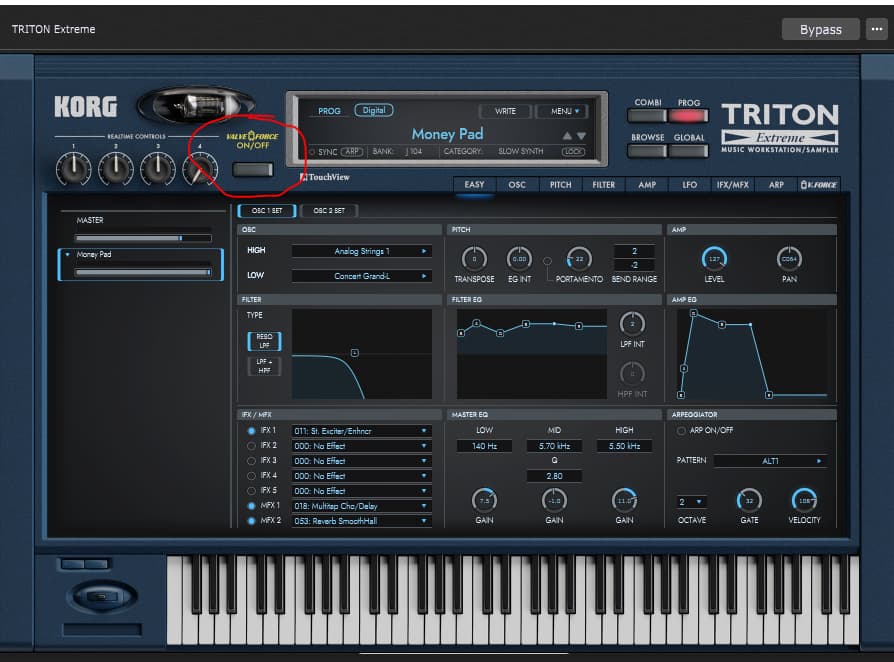
Task: Enable IFX 2 effect
Action: point(251,446)
